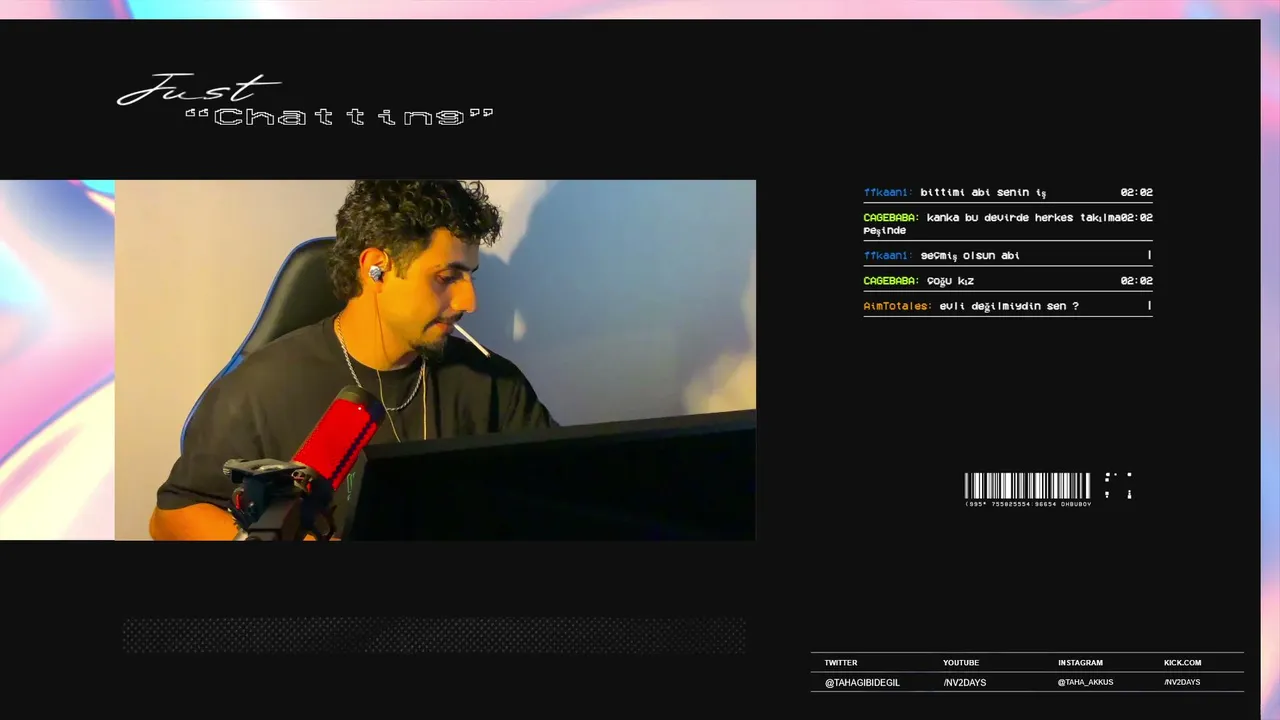
Task: Click username ffkaani beside "bittimi abi senin iş"
Action: click(888, 192)
